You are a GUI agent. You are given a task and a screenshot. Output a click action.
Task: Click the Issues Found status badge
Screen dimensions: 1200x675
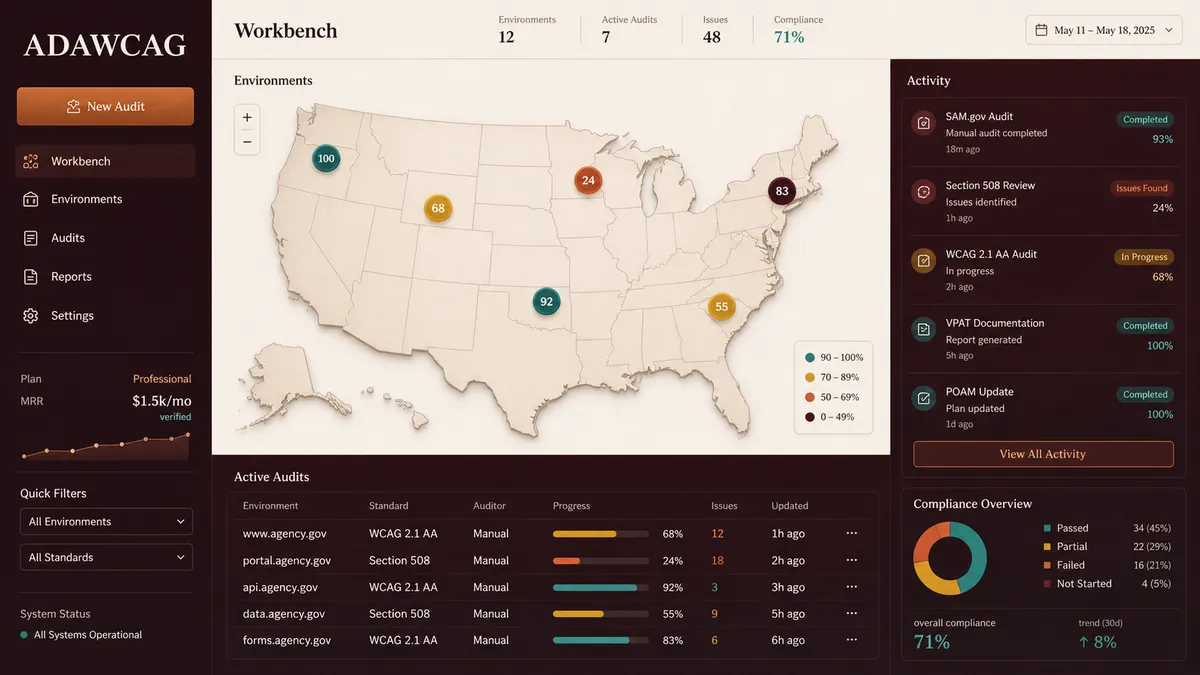(x=1141, y=188)
